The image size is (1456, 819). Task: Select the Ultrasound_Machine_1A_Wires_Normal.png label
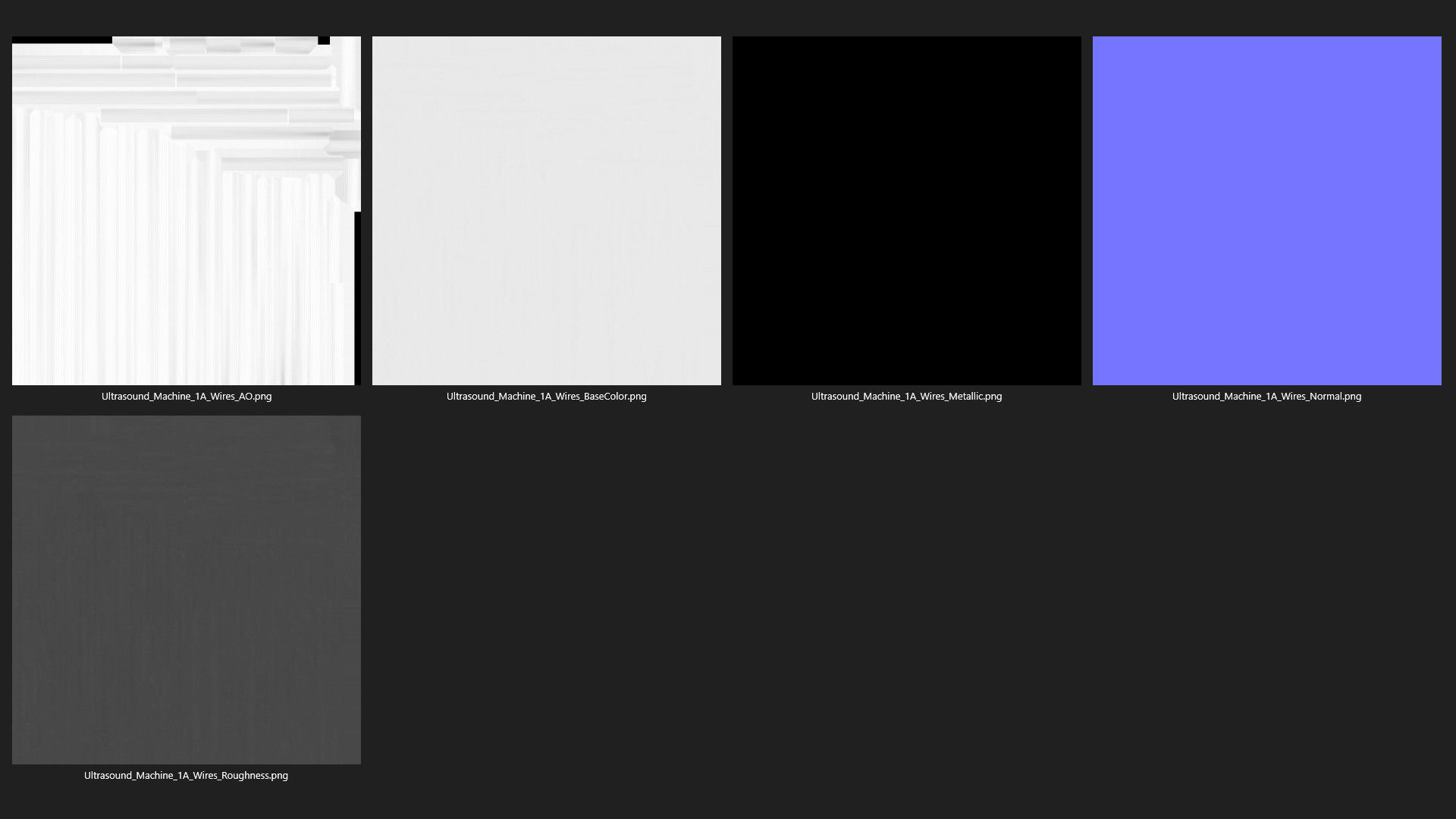(x=1266, y=396)
